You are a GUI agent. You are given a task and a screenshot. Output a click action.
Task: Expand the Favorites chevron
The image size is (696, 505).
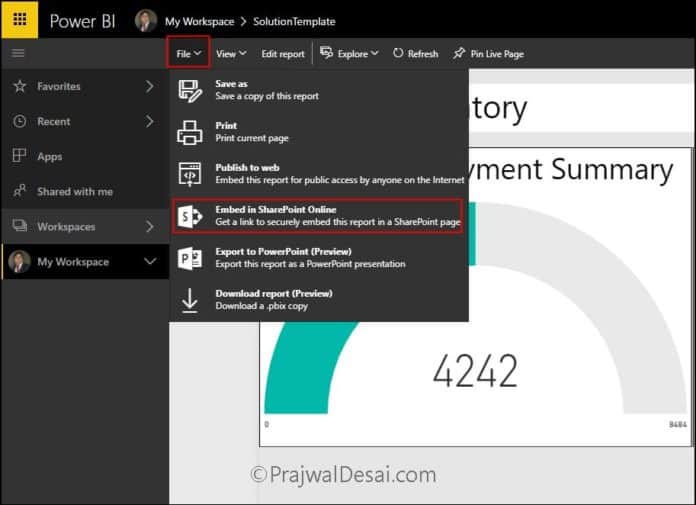coord(150,86)
